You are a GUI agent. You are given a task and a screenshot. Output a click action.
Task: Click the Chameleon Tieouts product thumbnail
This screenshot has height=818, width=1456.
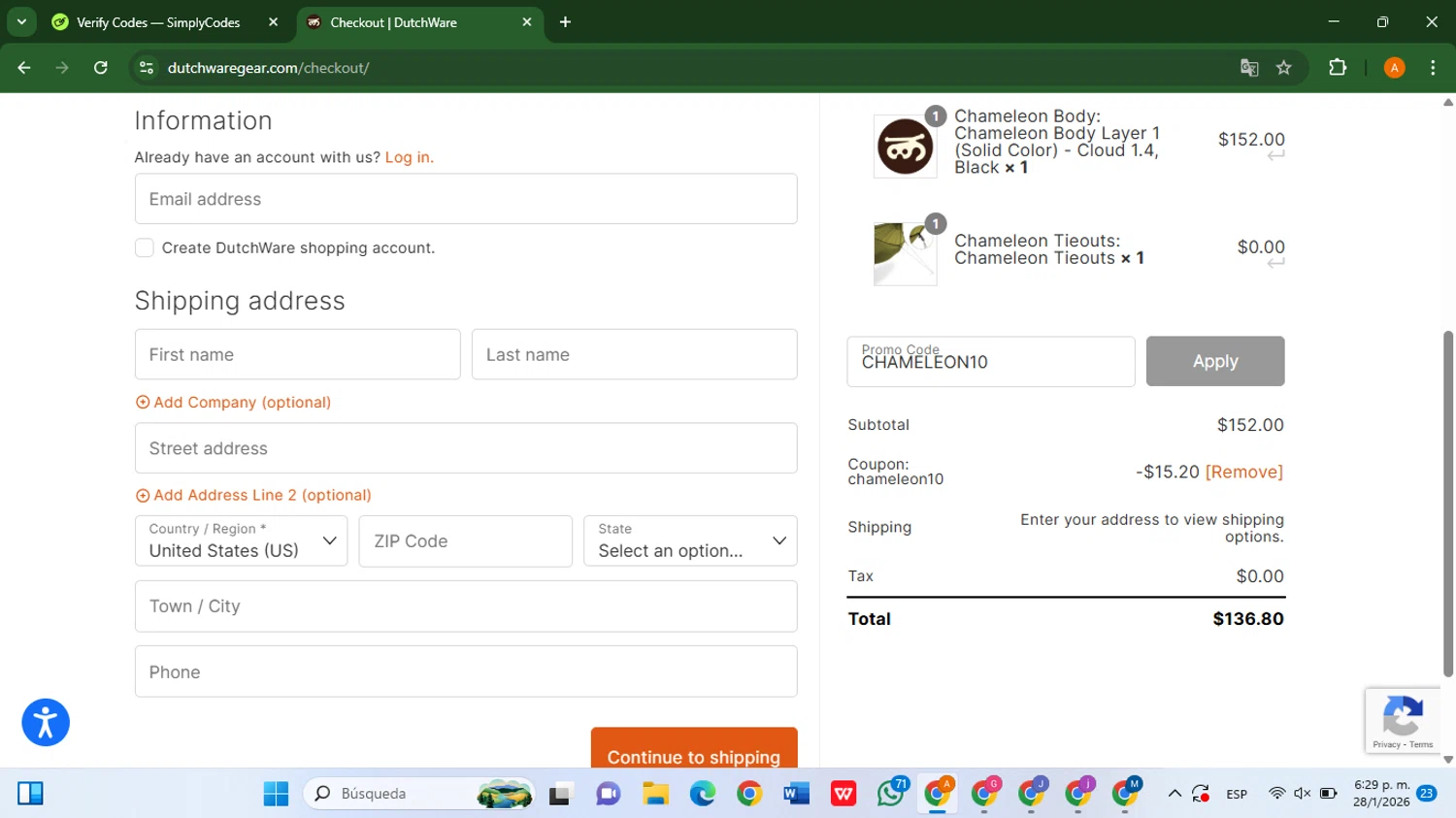[x=906, y=254]
